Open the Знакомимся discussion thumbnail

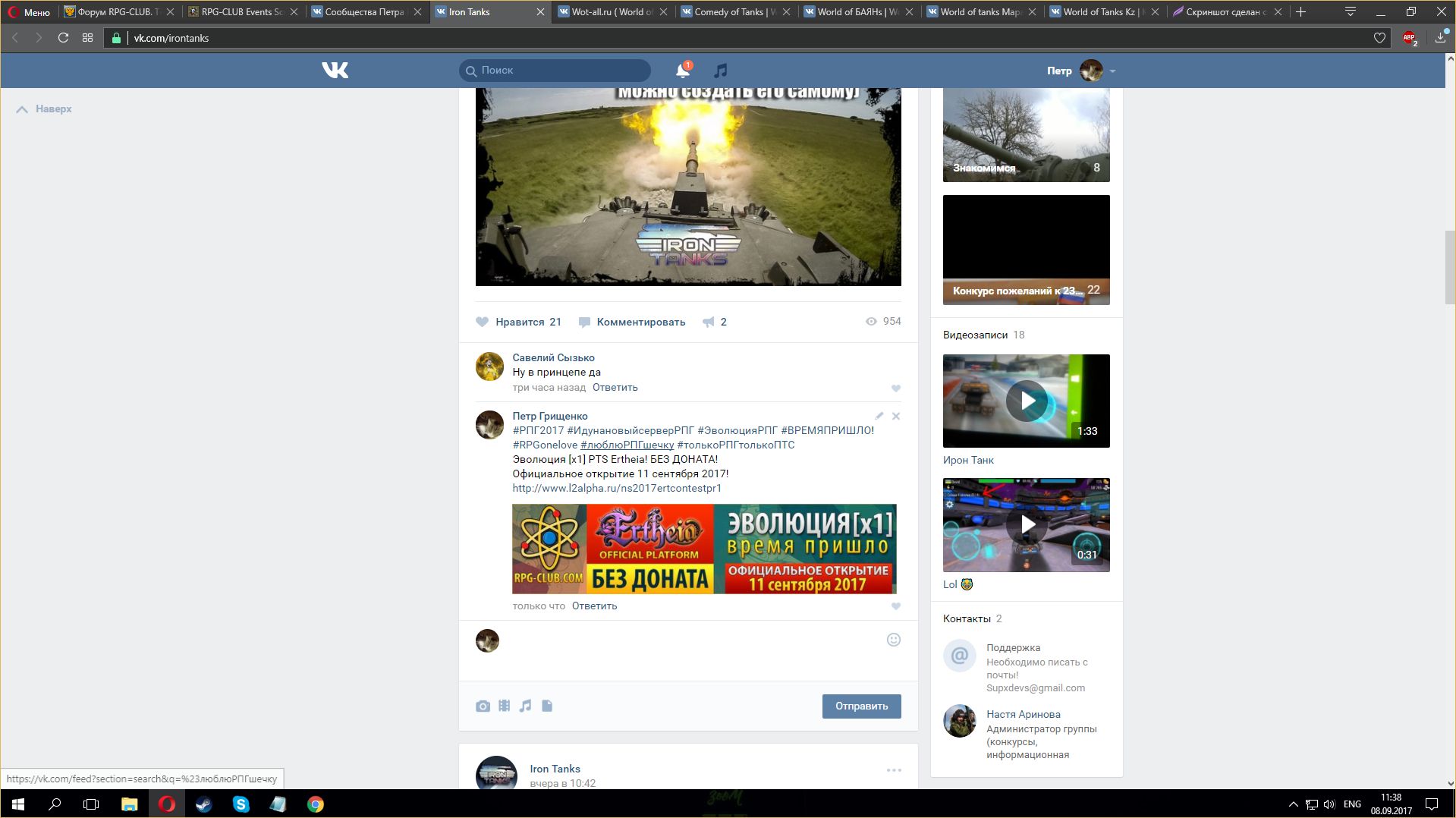click(x=1026, y=135)
